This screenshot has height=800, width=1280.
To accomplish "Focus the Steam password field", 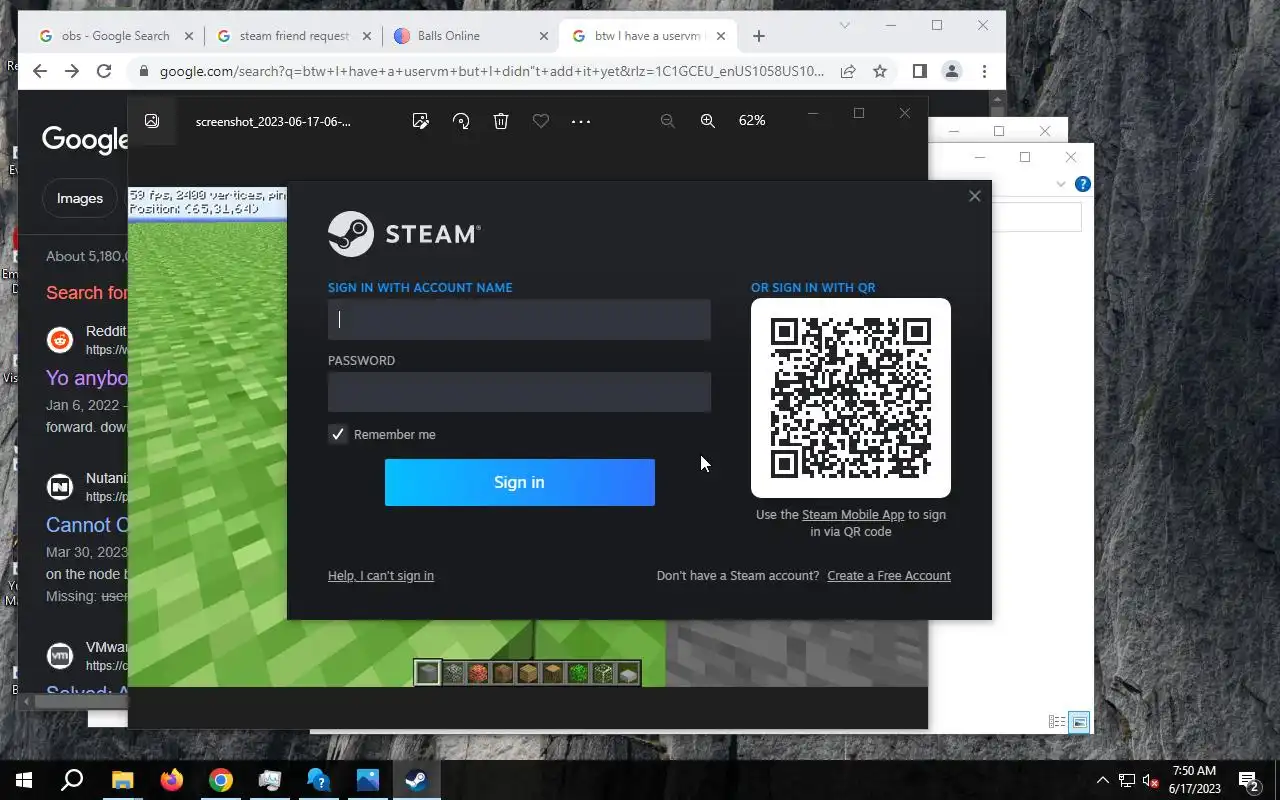I will pyautogui.click(x=519, y=392).
